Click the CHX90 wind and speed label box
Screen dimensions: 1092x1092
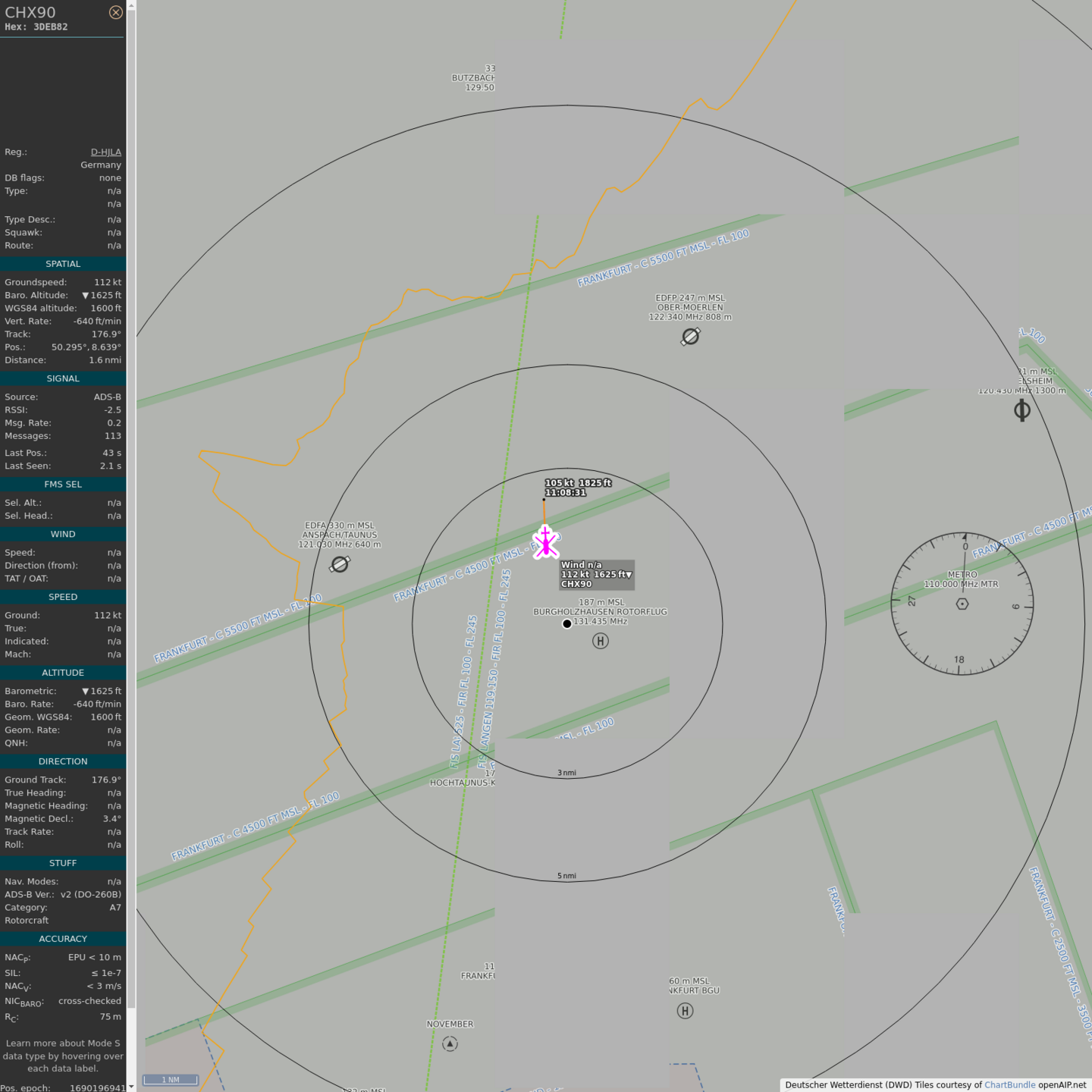(x=596, y=575)
